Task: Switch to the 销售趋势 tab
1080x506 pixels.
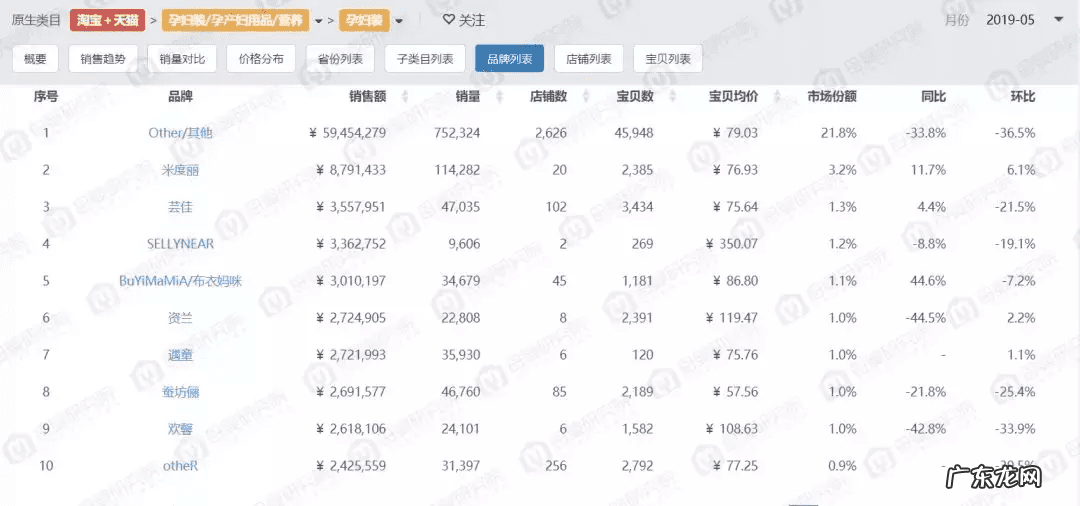Action: click(x=104, y=59)
